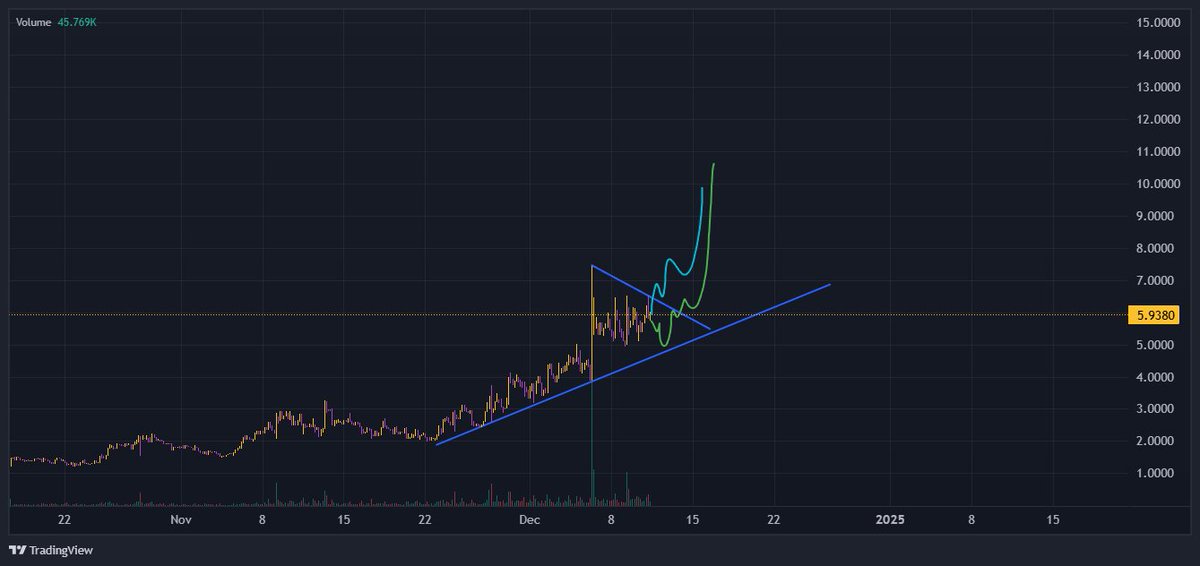This screenshot has width=1200, height=566.
Task: Click the 2025 date axis label
Action: (x=890, y=520)
